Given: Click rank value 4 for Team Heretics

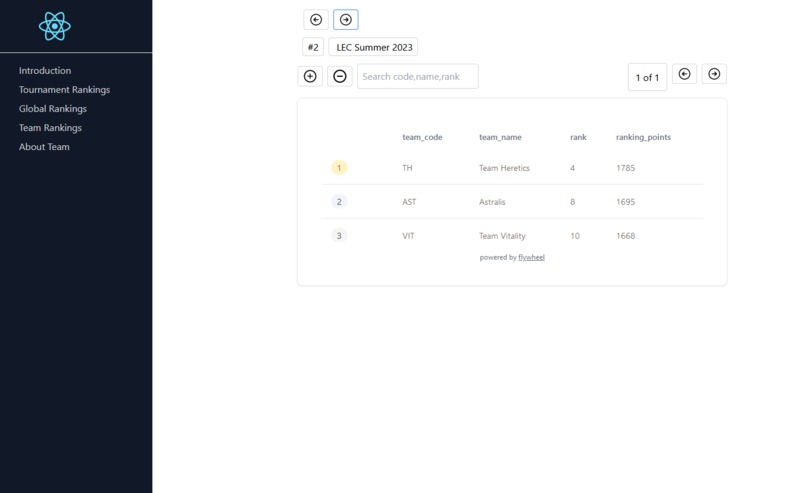Looking at the screenshot, I should pos(573,168).
